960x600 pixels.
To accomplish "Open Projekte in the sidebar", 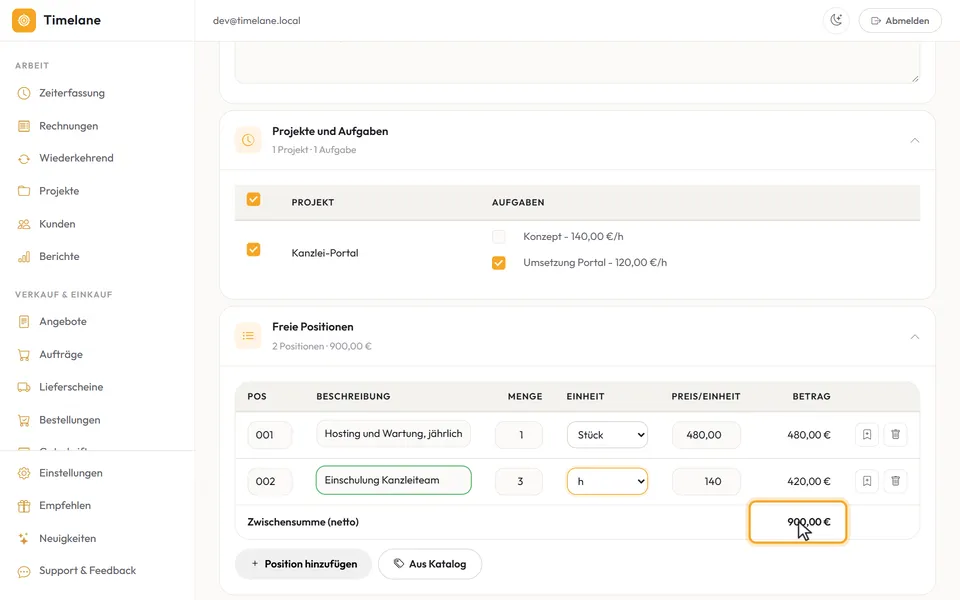I will point(59,191).
